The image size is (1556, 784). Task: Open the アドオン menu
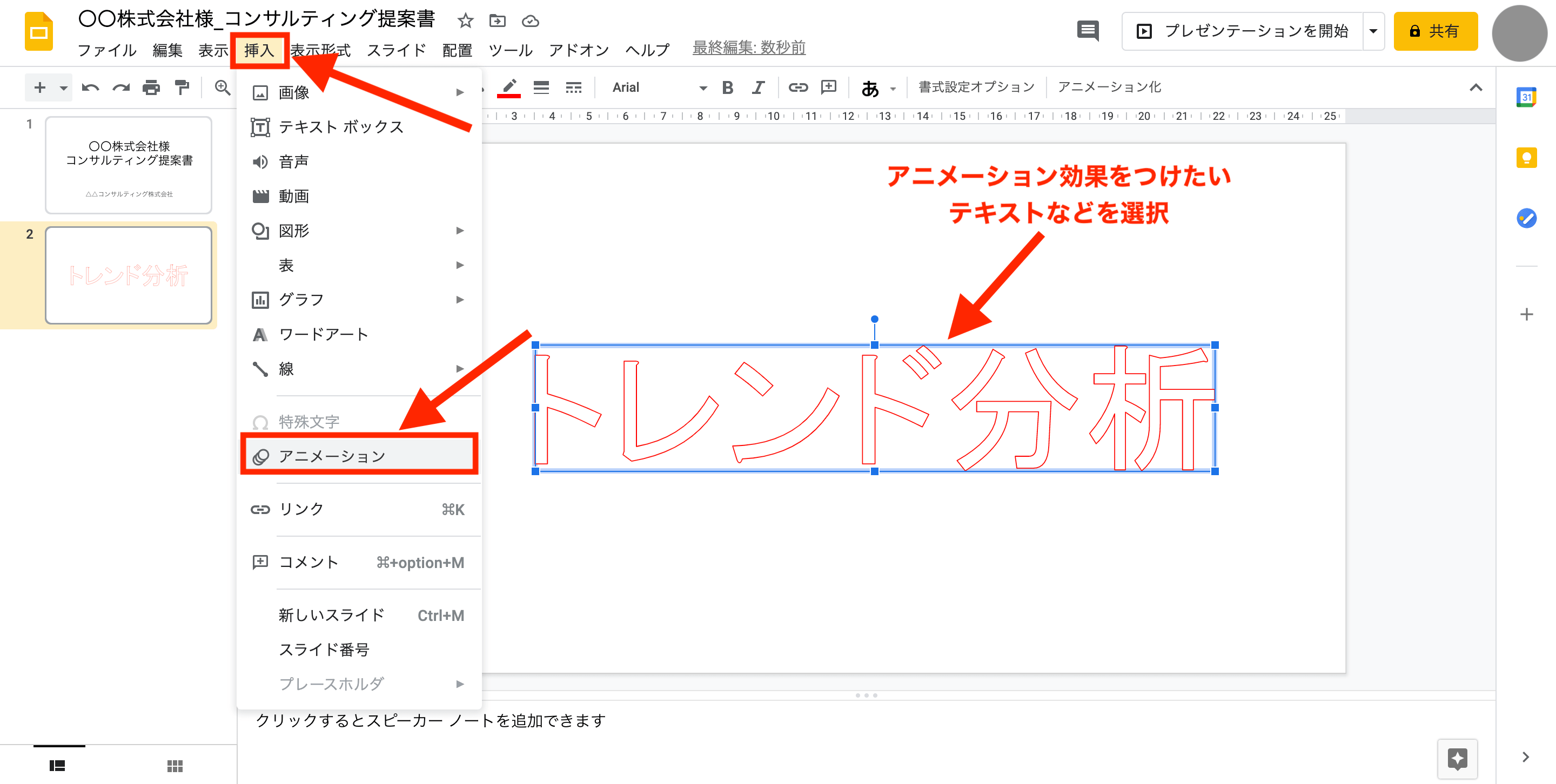coord(579,50)
